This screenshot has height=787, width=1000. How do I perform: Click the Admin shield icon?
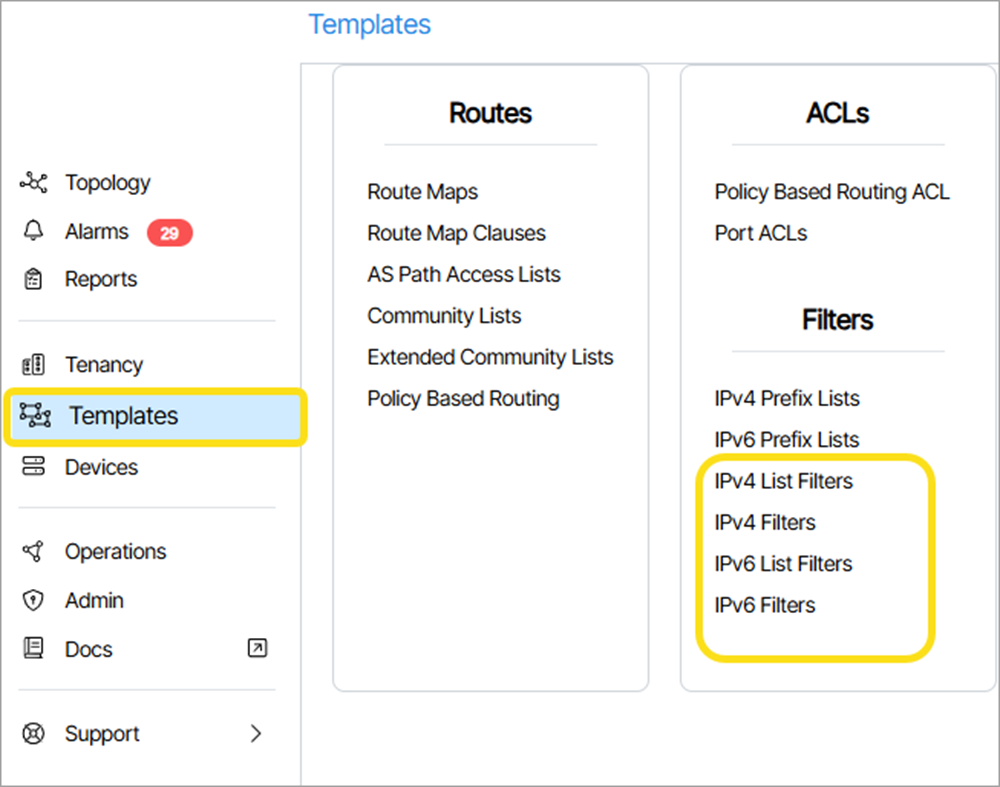coord(34,601)
